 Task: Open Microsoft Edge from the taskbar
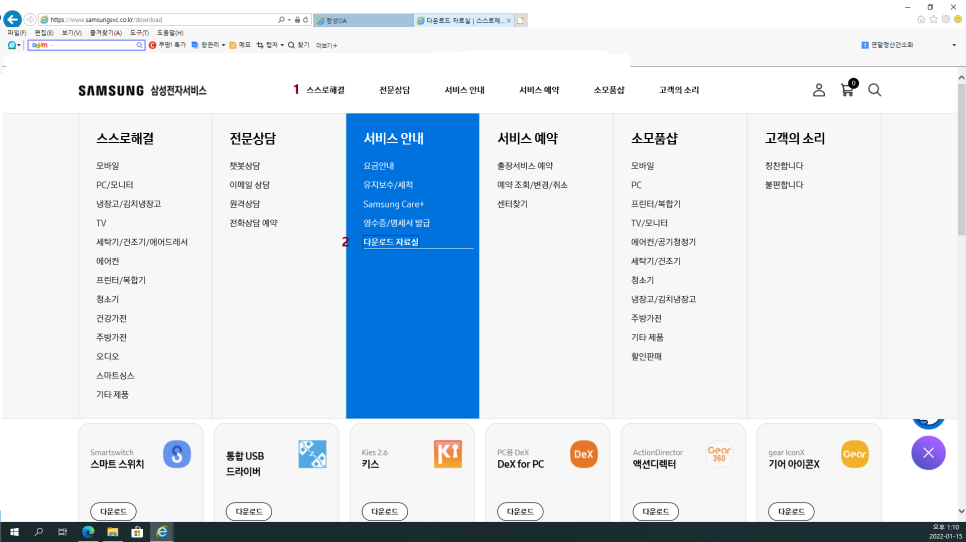pyautogui.click(x=88, y=532)
